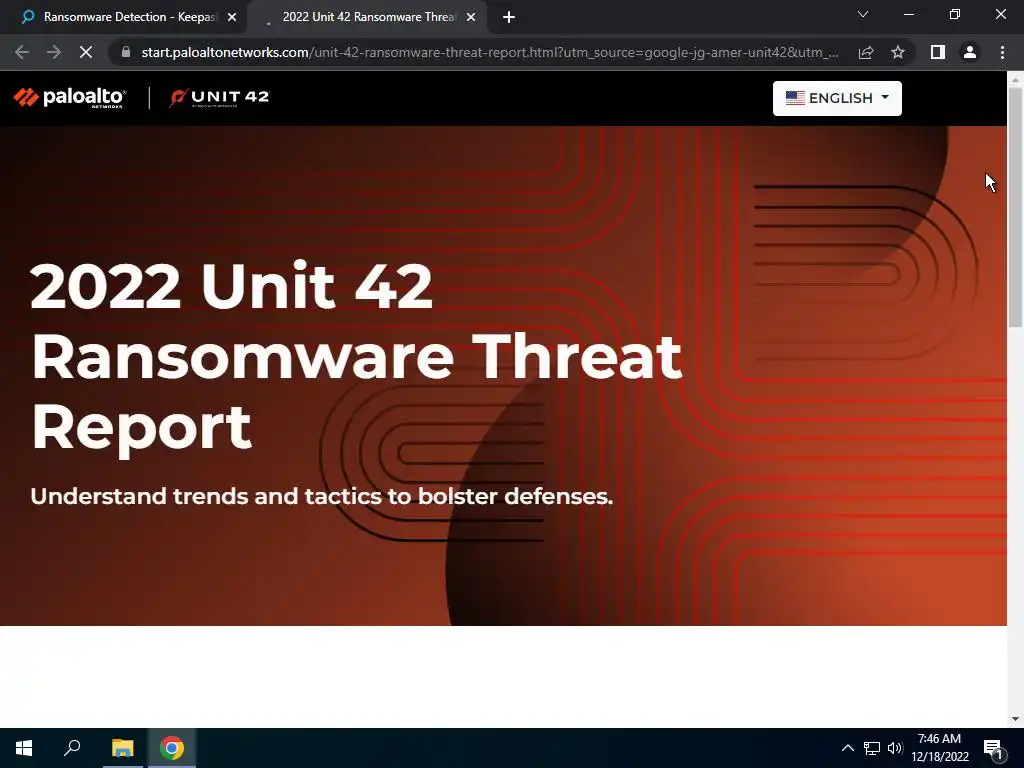Click the Unit 42 logo
The height and width of the screenshot is (768, 1024).
219,98
